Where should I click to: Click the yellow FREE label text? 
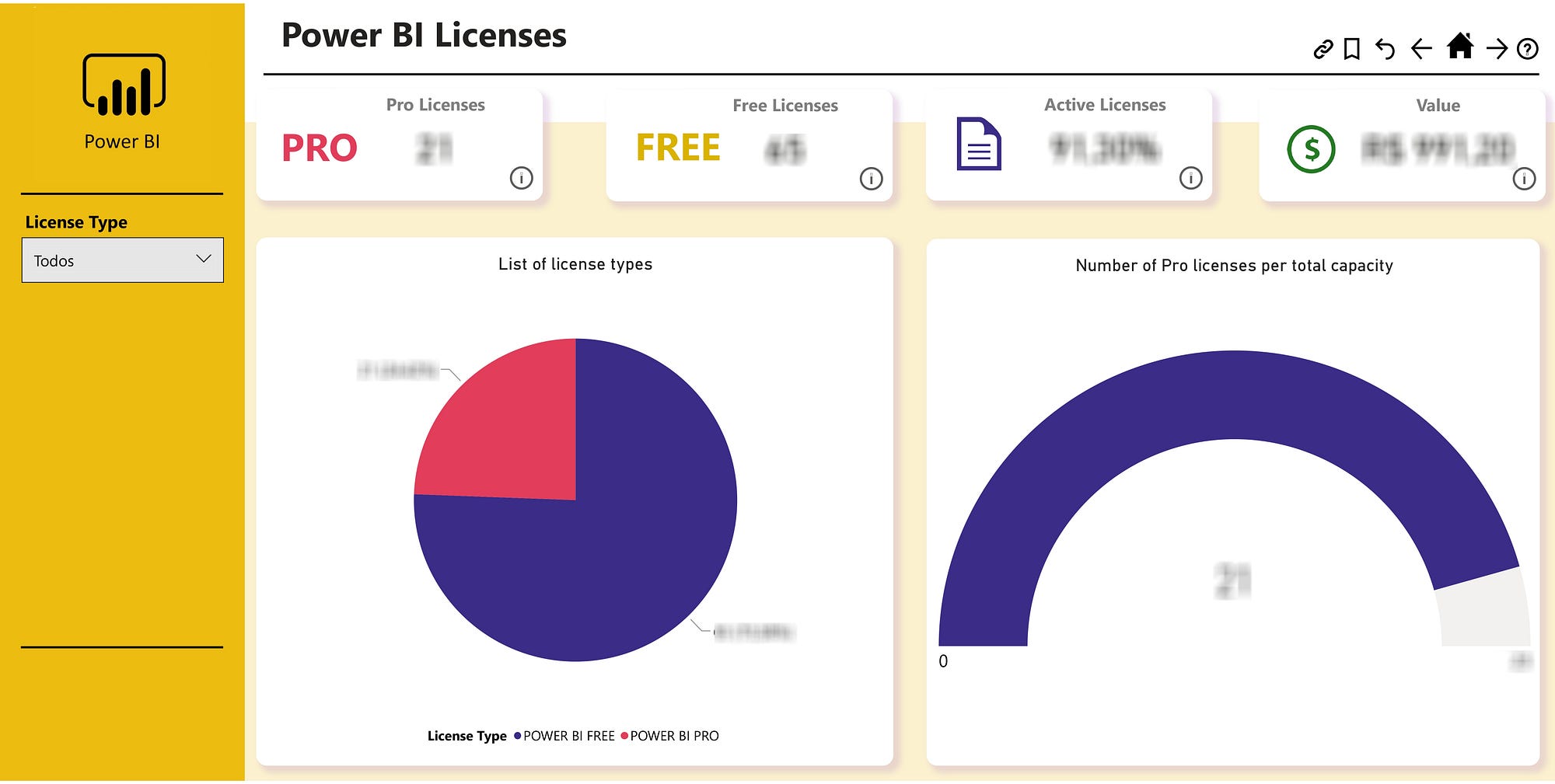(x=678, y=148)
